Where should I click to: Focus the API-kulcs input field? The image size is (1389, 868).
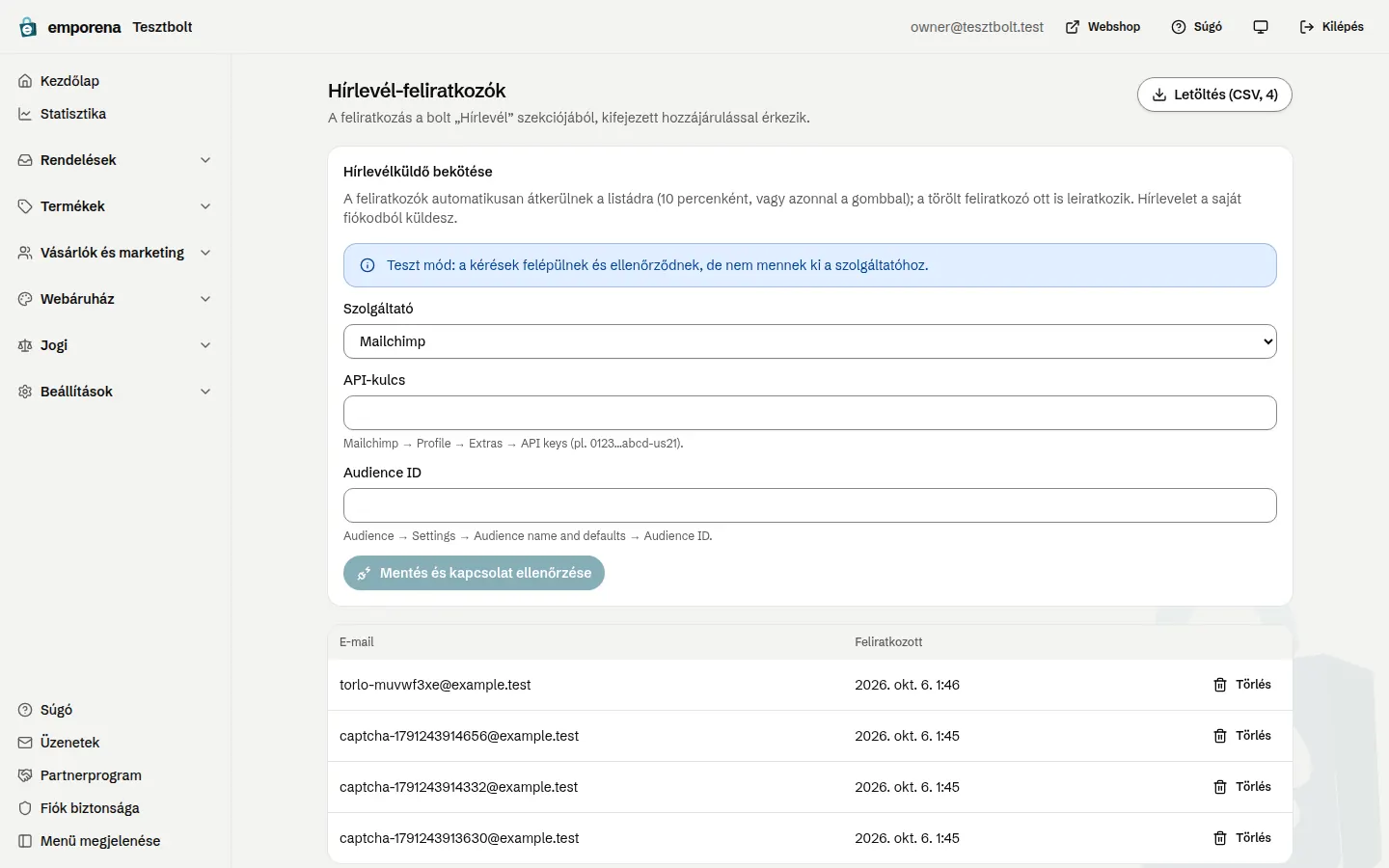pyautogui.click(x=810, y=413)
